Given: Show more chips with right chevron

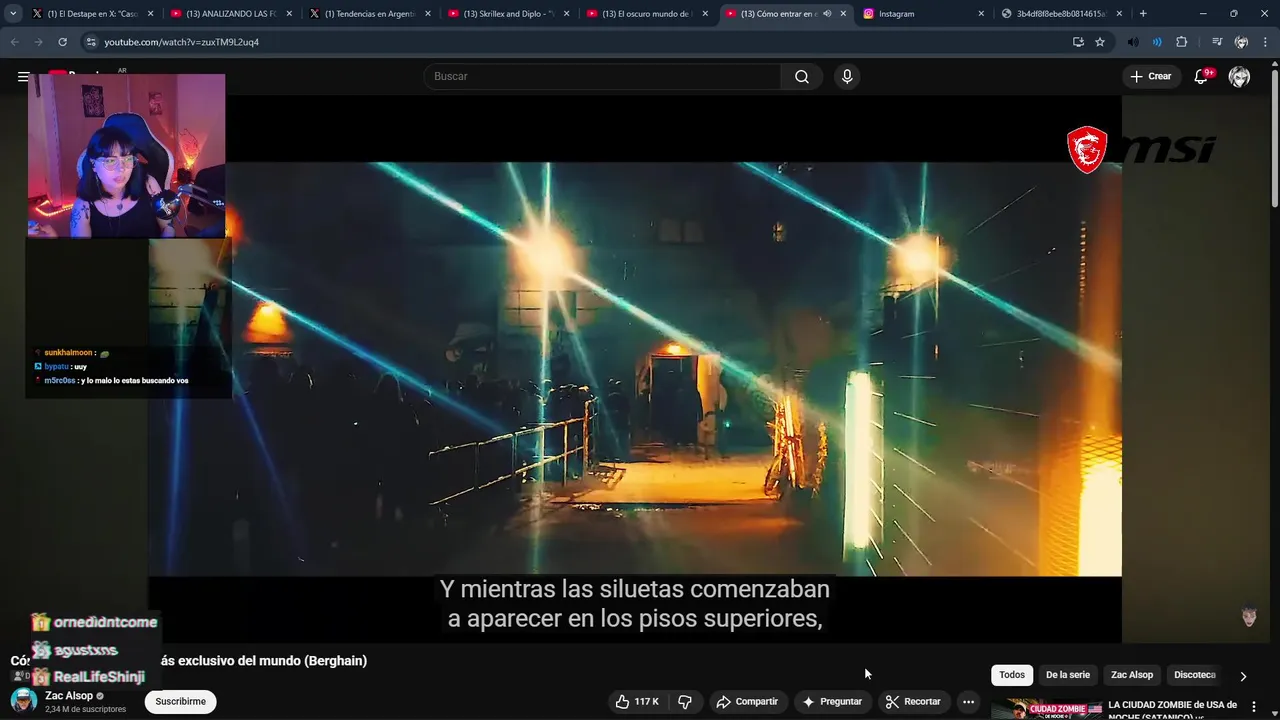Looking at the screenshot, I should pyautogui.click(x=1243, y=676).
